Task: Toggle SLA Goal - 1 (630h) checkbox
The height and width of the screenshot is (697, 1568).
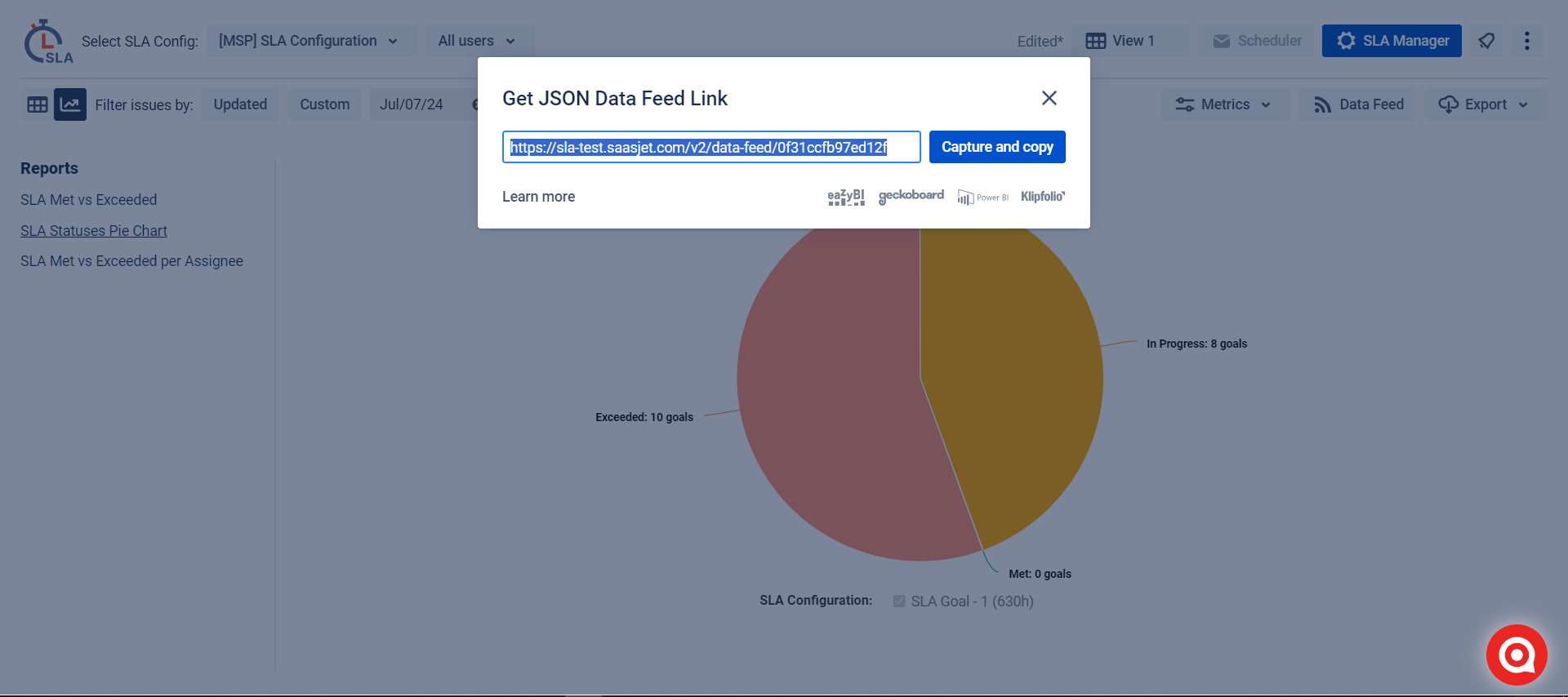Action: click(899, 602)
